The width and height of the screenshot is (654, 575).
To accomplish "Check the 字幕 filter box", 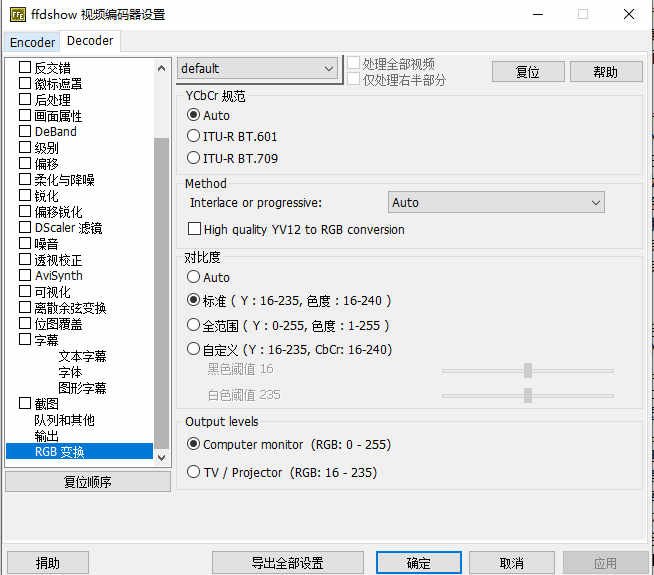I will (x=25, y=339).
